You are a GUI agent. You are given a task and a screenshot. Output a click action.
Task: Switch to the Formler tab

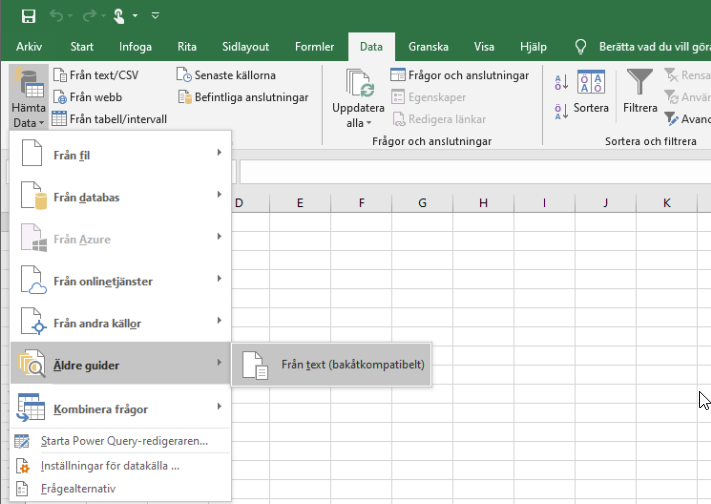315,46
